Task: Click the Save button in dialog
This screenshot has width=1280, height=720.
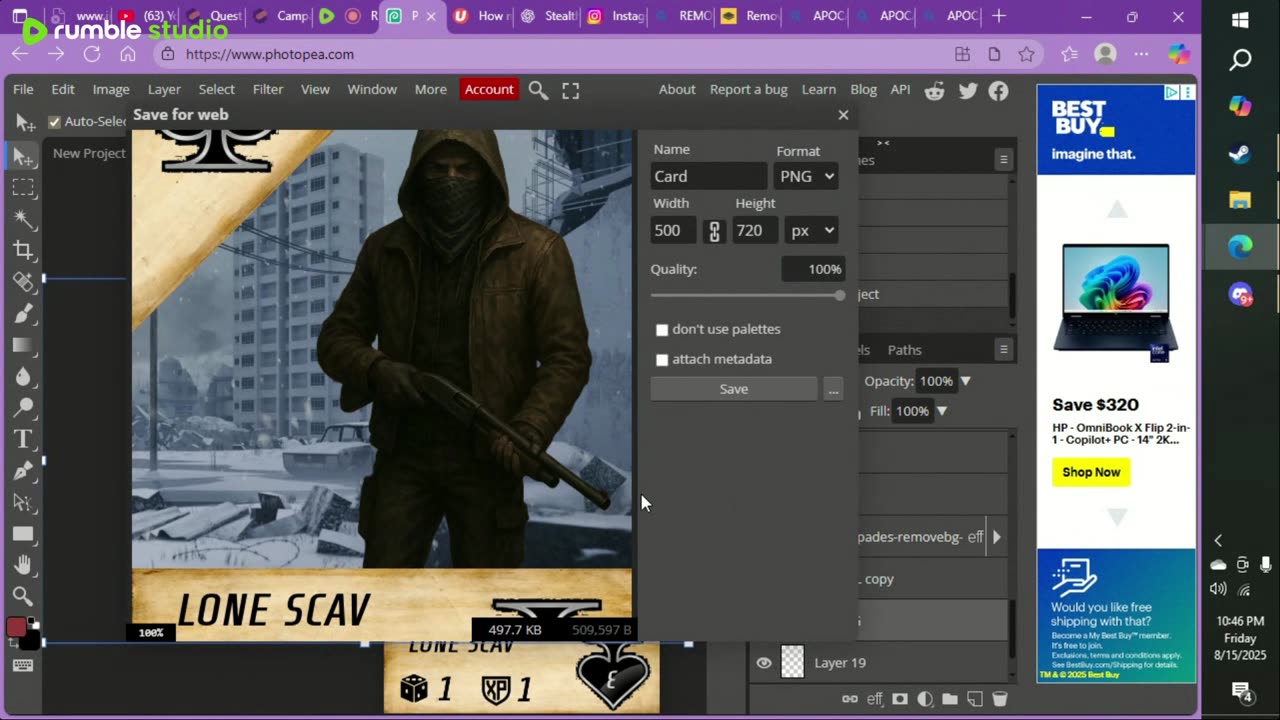Action: pos(733,389)
